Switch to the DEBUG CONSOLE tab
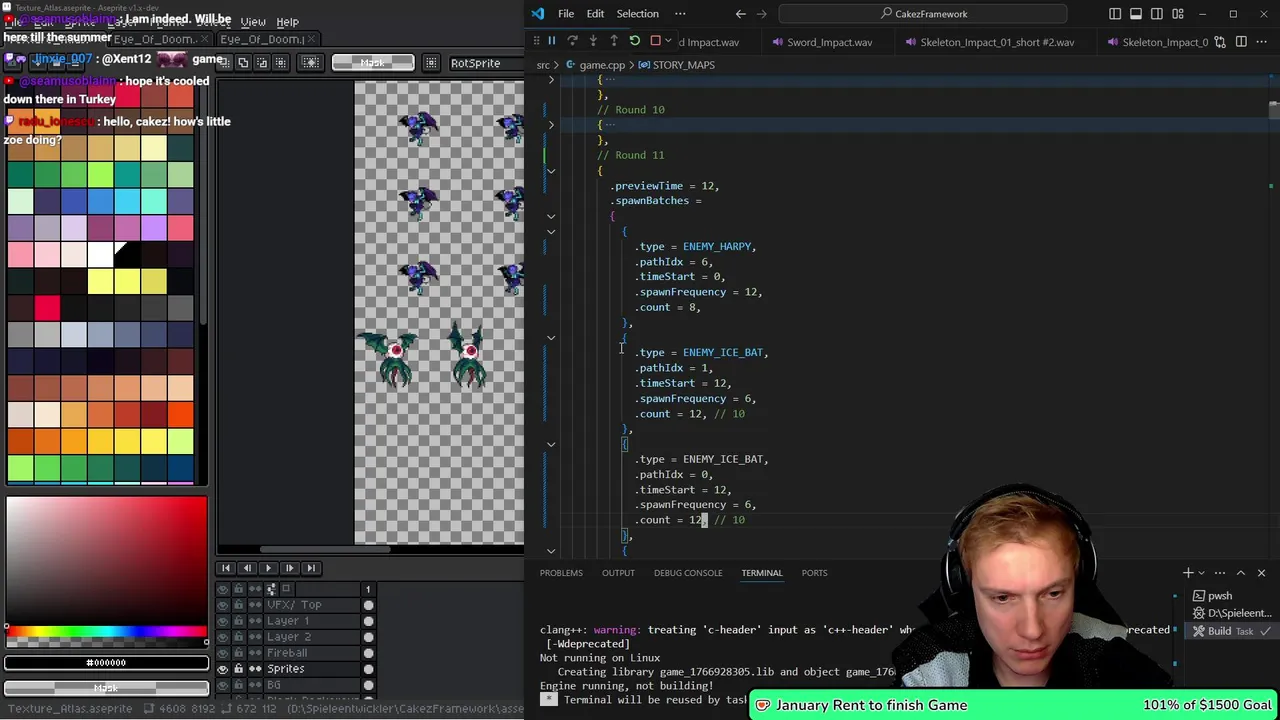This screenshot has width=1280, height=720. (688, 573)
